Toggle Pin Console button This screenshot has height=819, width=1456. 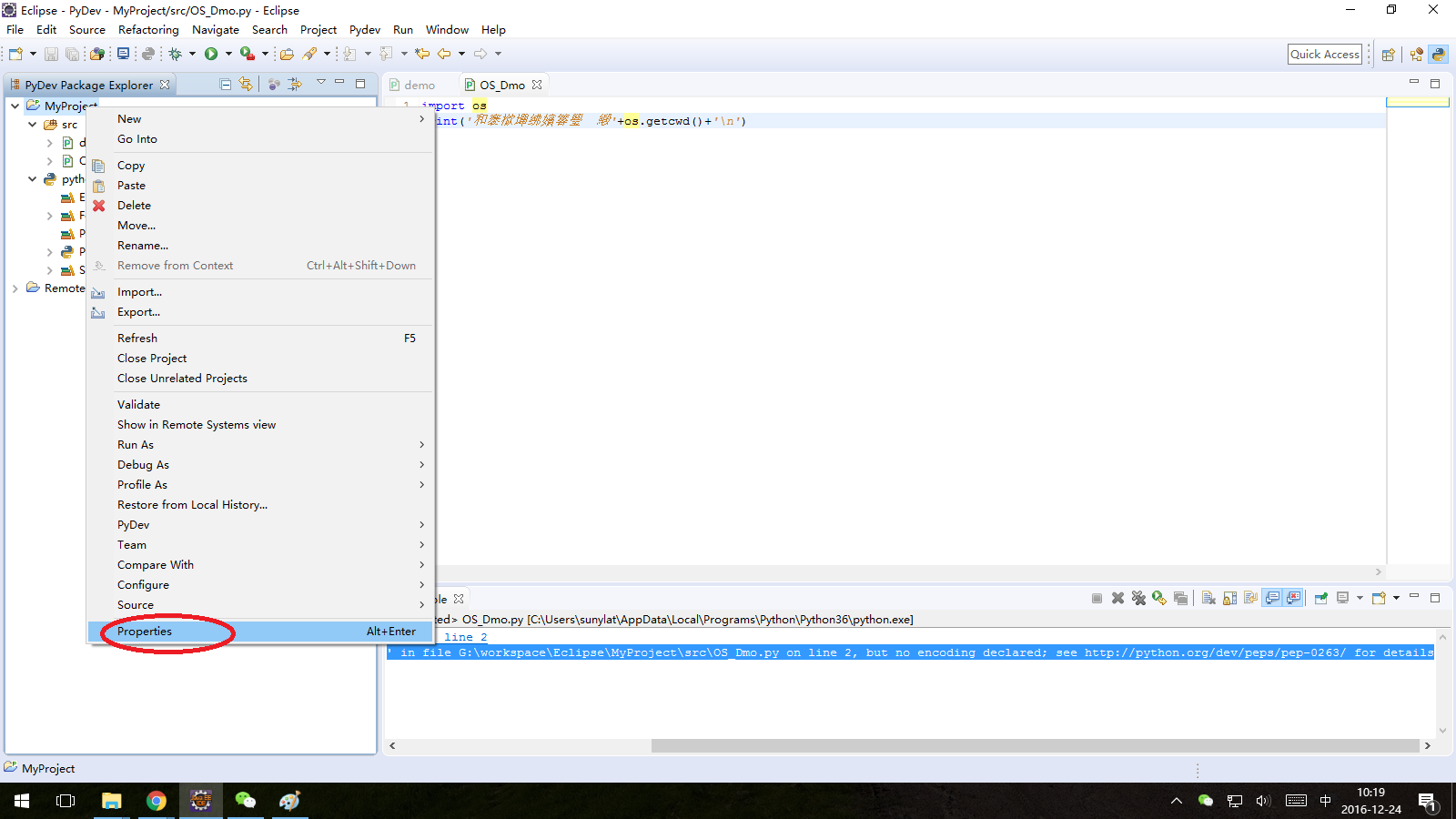click(1321, 598)
